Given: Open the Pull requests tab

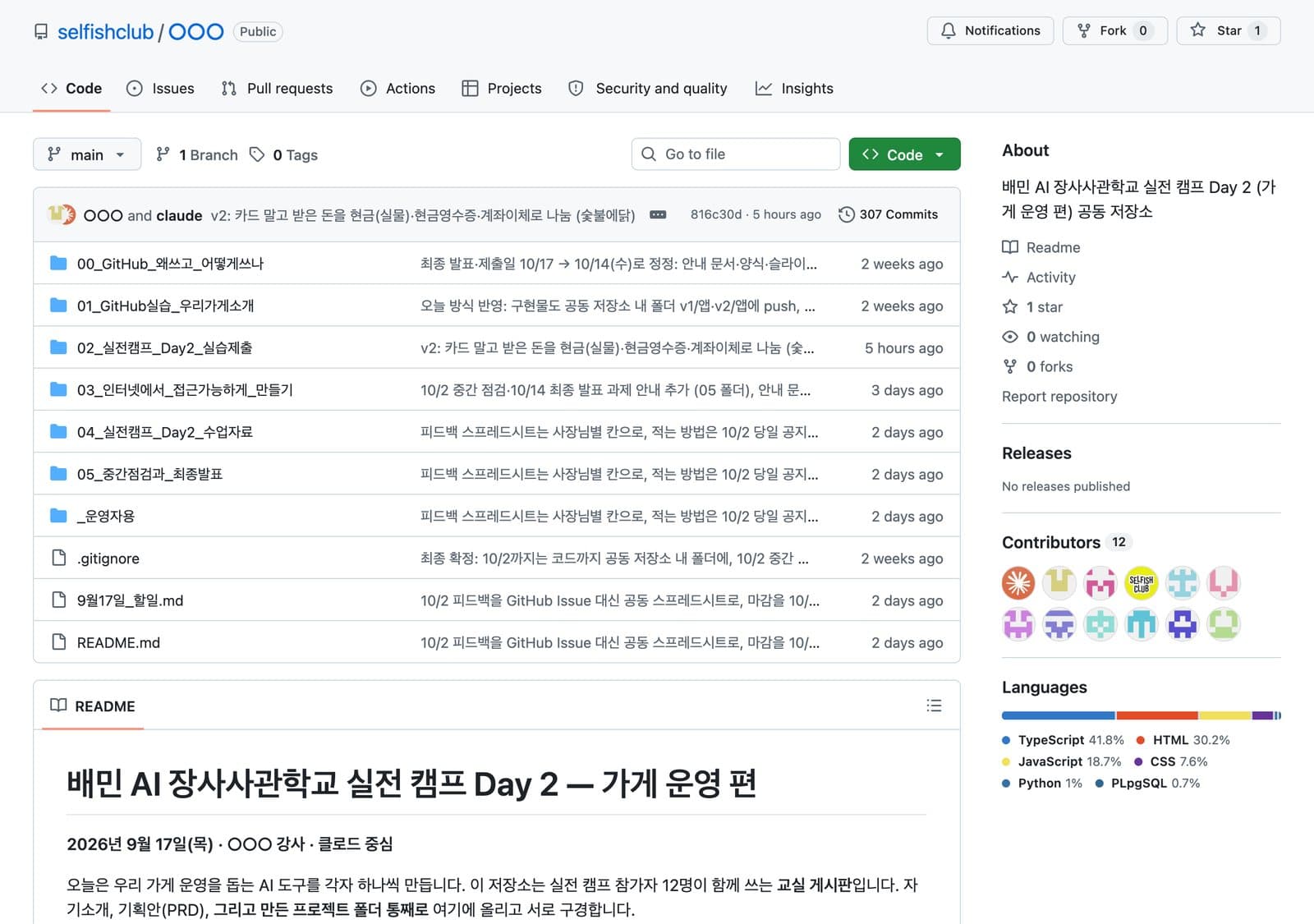Looking at the screenshot, I should click(278, 89).
